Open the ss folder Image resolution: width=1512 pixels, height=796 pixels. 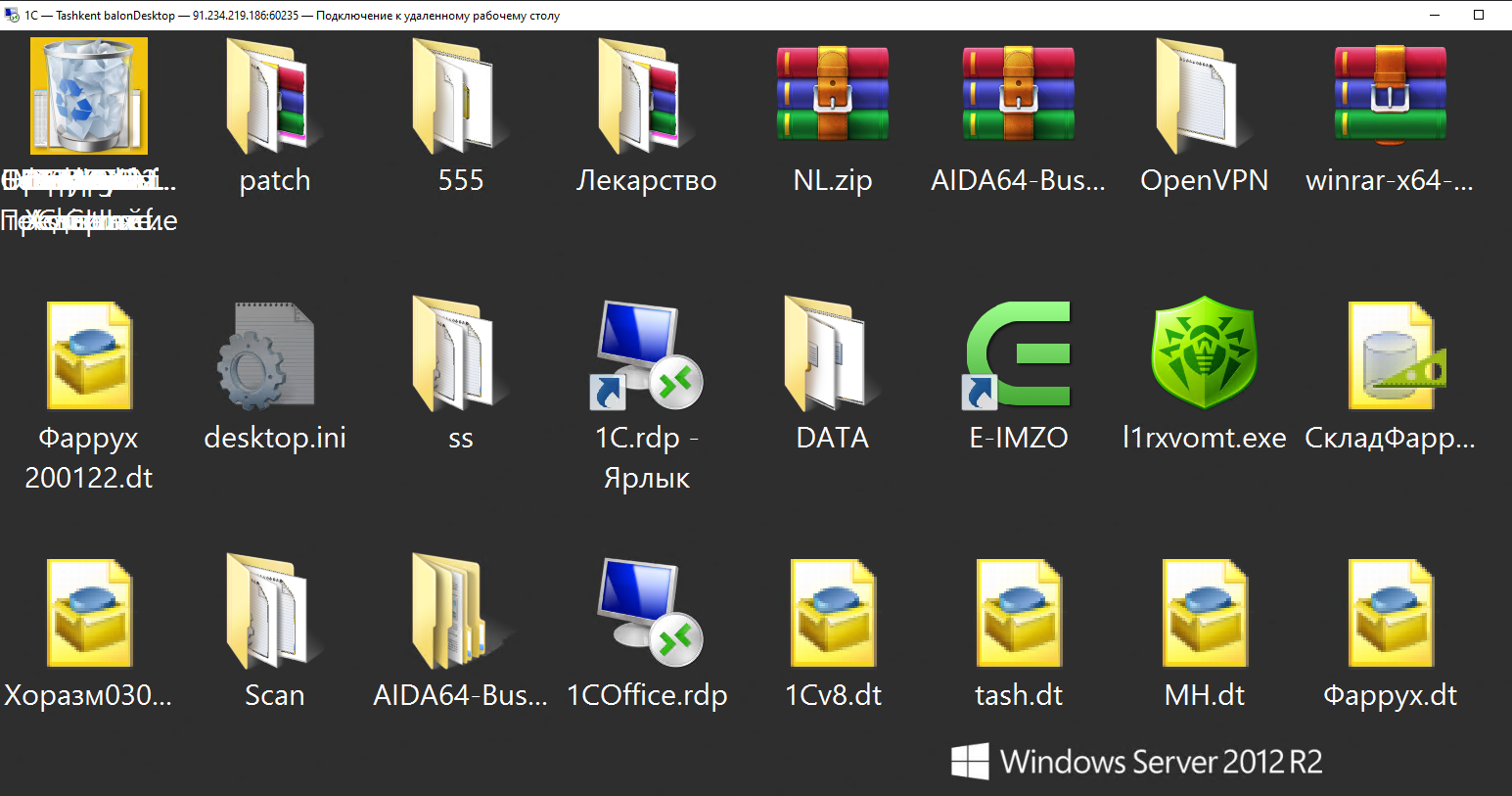tap(460, 354)
